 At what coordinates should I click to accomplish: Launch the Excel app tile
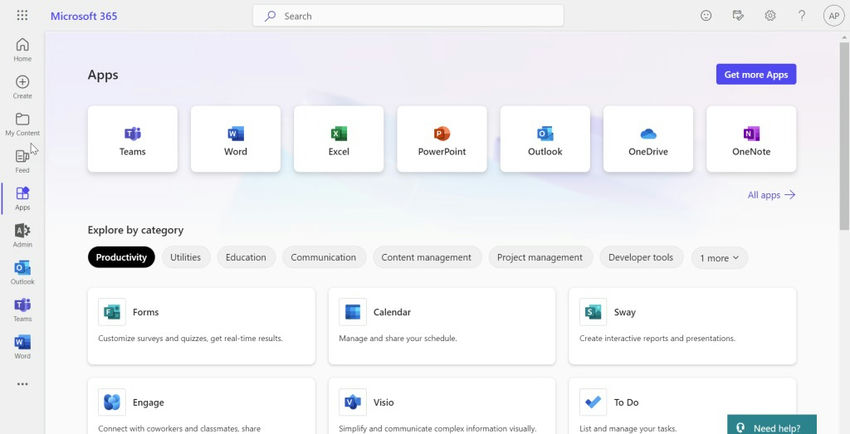pos(339,139)
